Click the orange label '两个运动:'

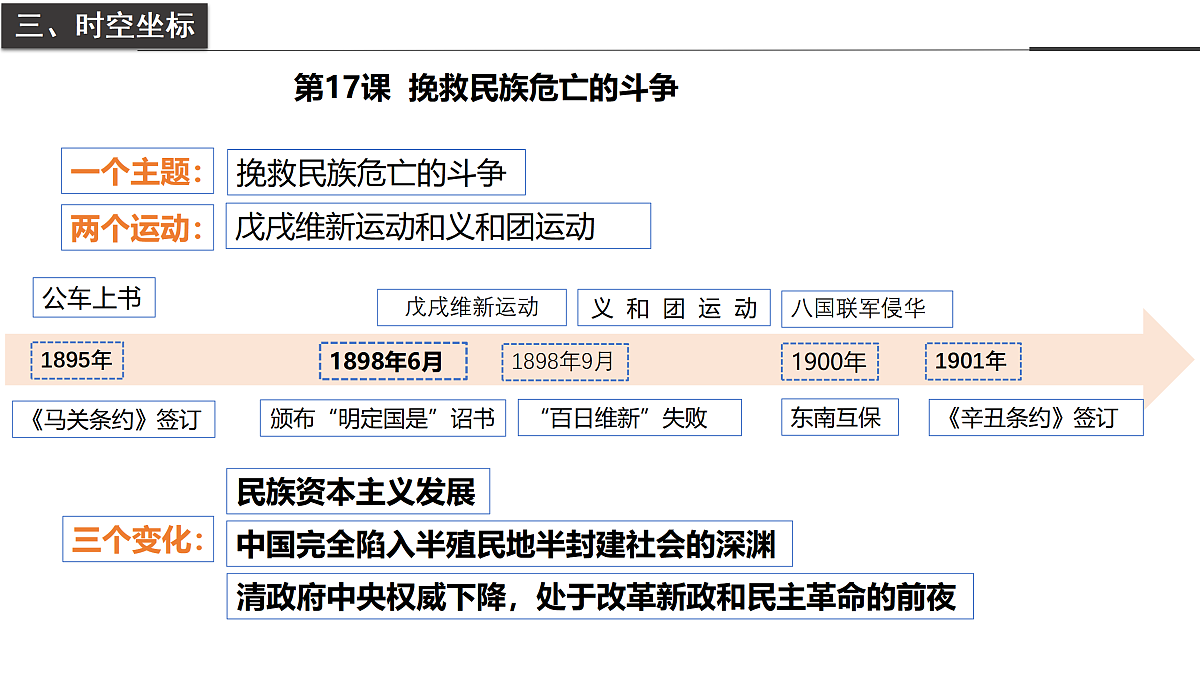point(138,228)
